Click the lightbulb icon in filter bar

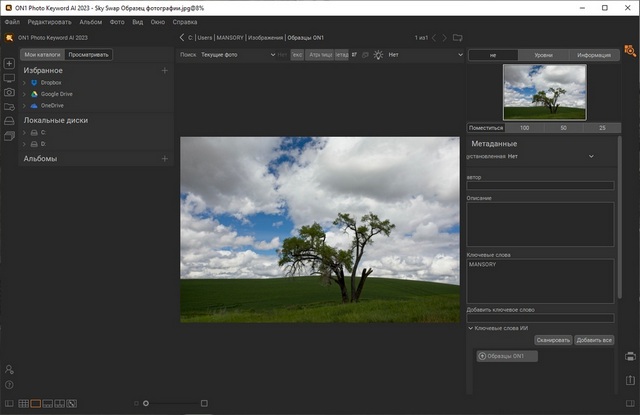(x=377, y=54)
